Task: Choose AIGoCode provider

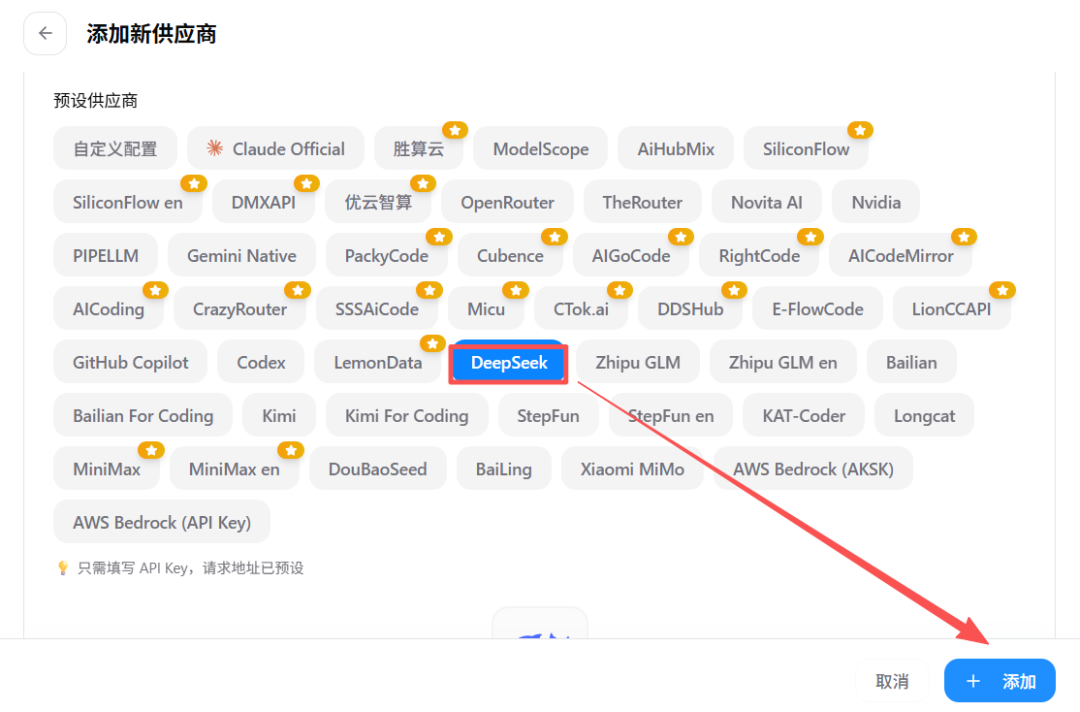Action: pyautogui.click(x=631, y=255)
